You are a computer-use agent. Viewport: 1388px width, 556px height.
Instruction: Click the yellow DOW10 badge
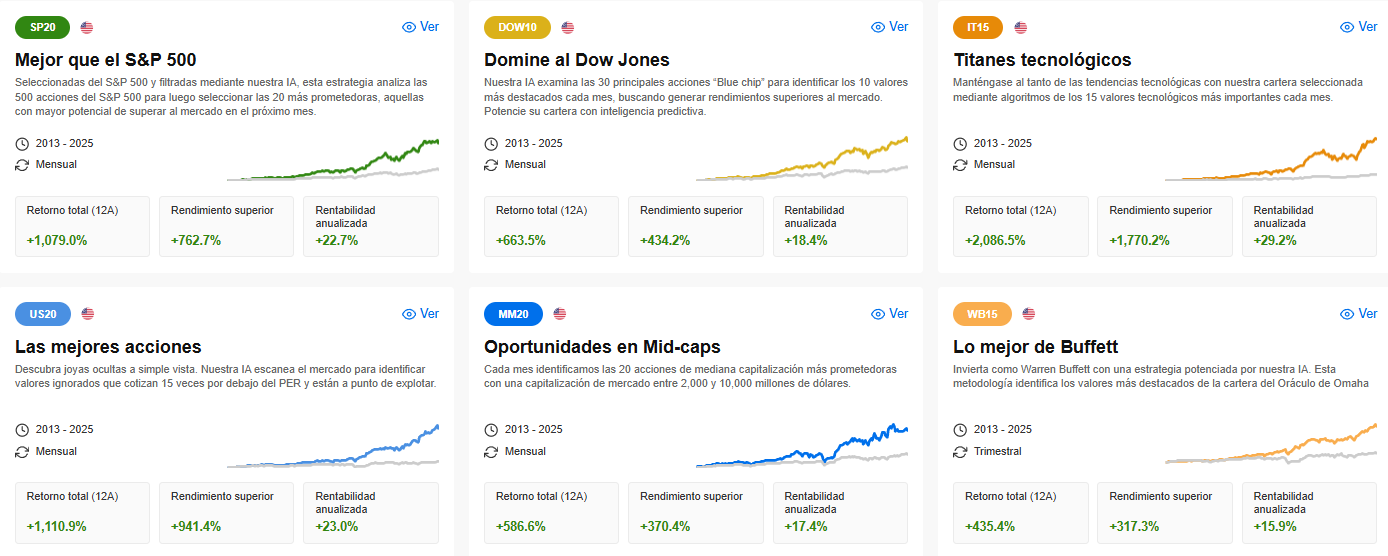(517, 27)
